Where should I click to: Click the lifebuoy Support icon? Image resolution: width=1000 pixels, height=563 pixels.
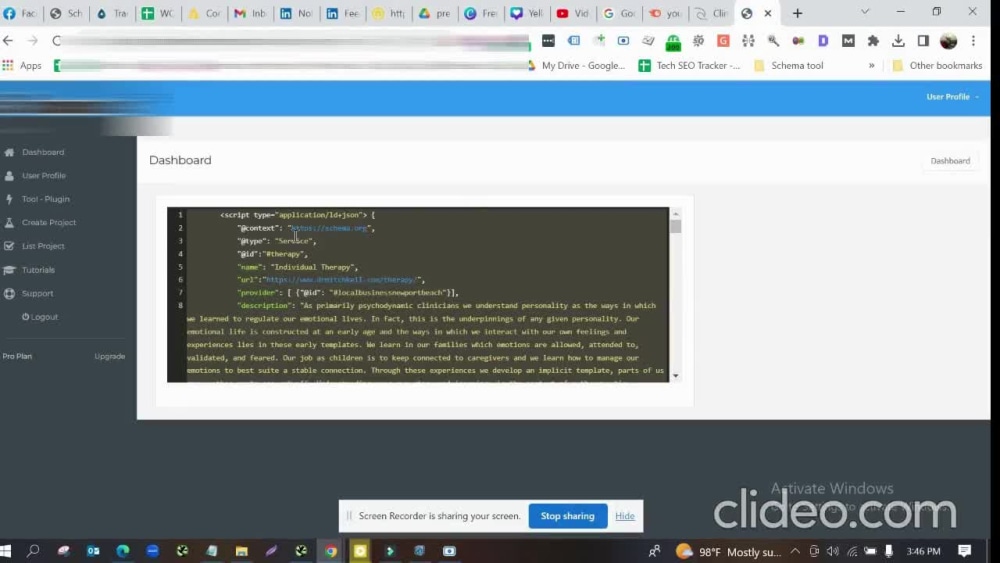[9, 293]
